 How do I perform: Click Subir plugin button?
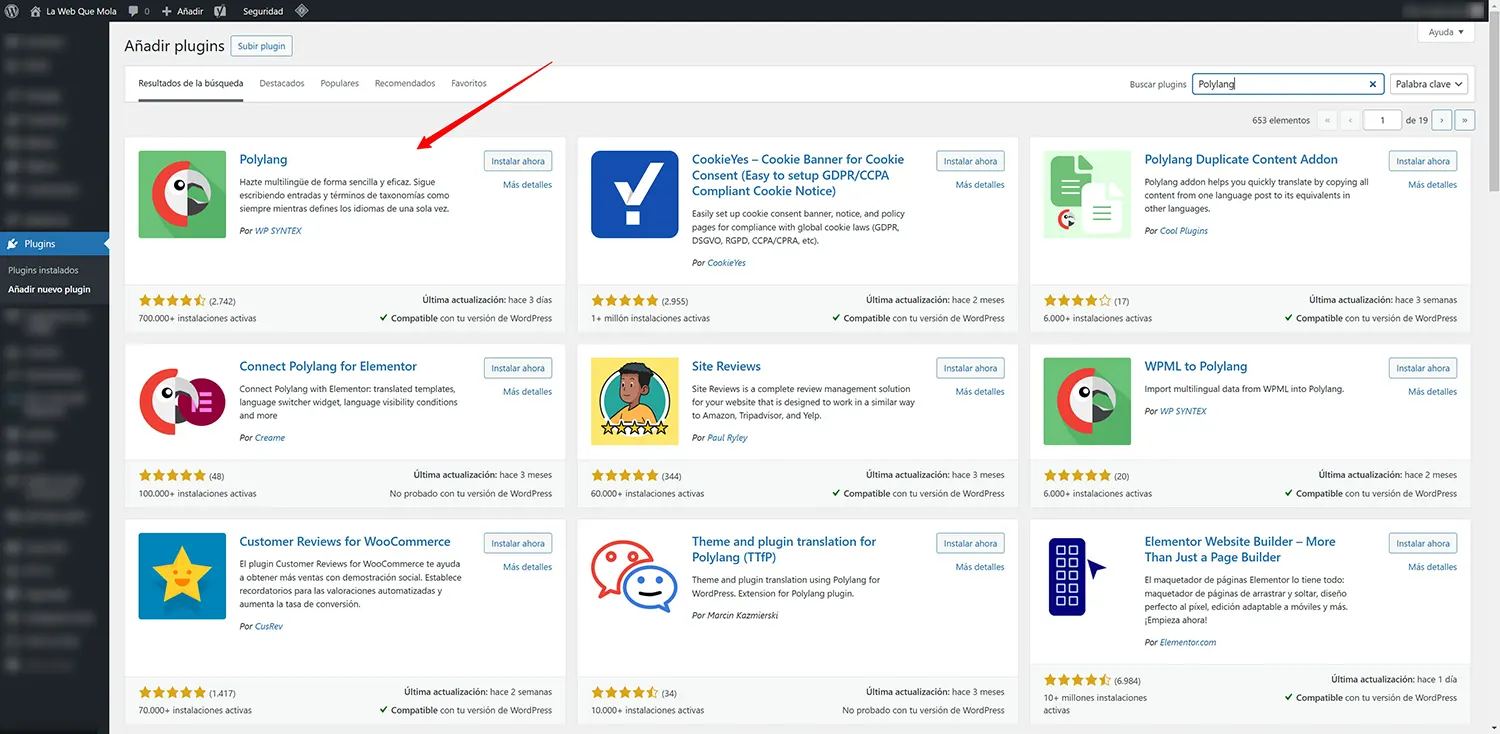point(260,45)
